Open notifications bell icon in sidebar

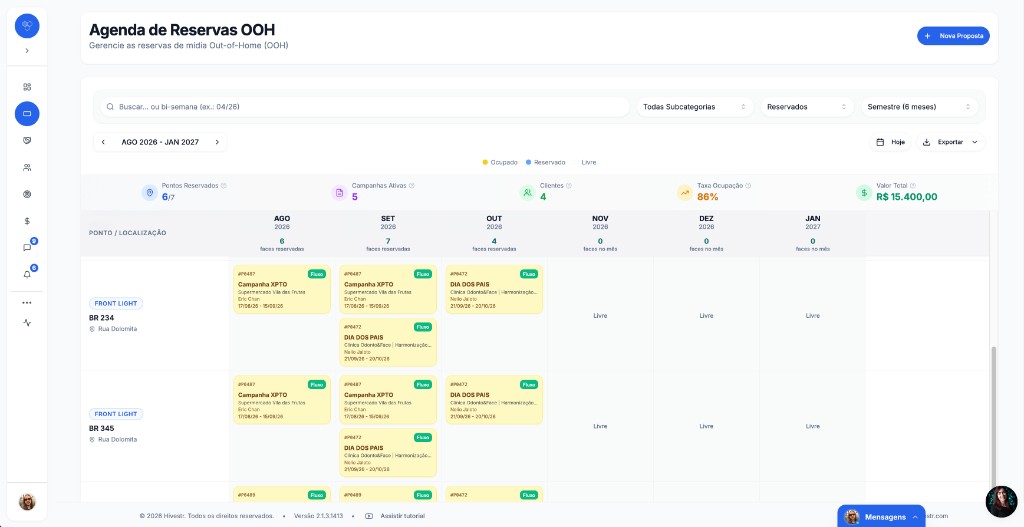click(27, 274)
